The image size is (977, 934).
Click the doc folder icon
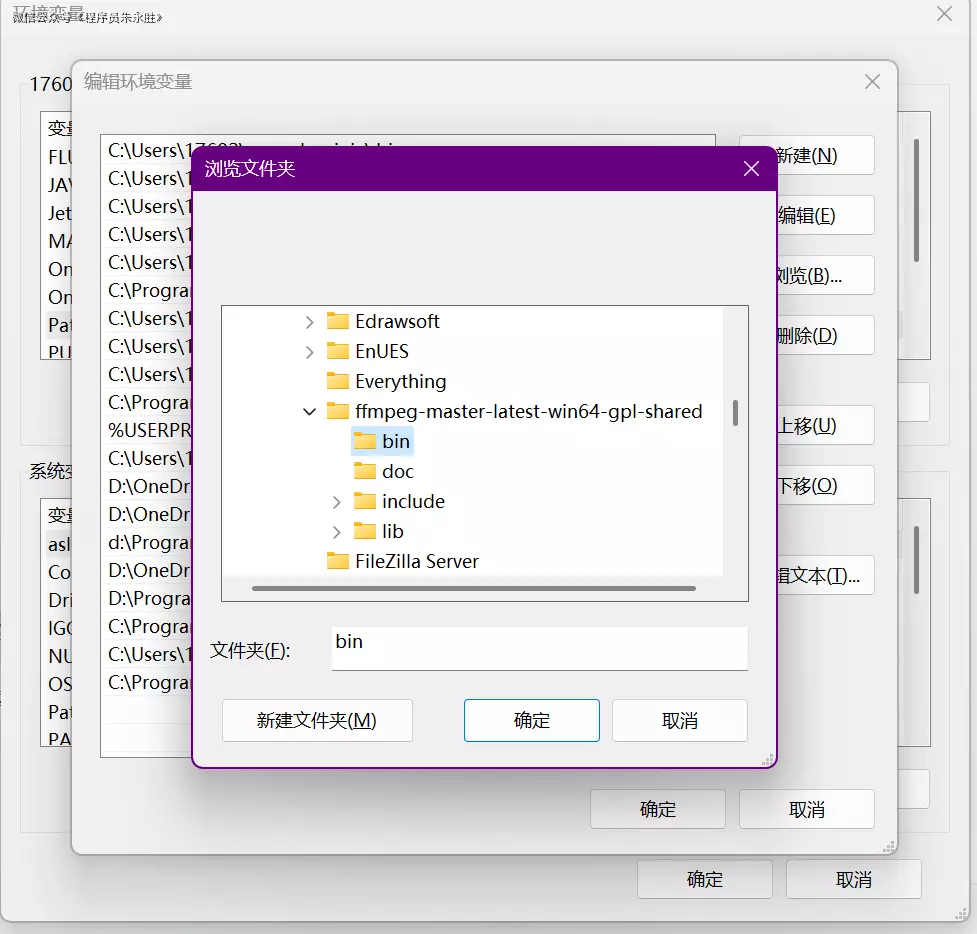click(365, 471)
